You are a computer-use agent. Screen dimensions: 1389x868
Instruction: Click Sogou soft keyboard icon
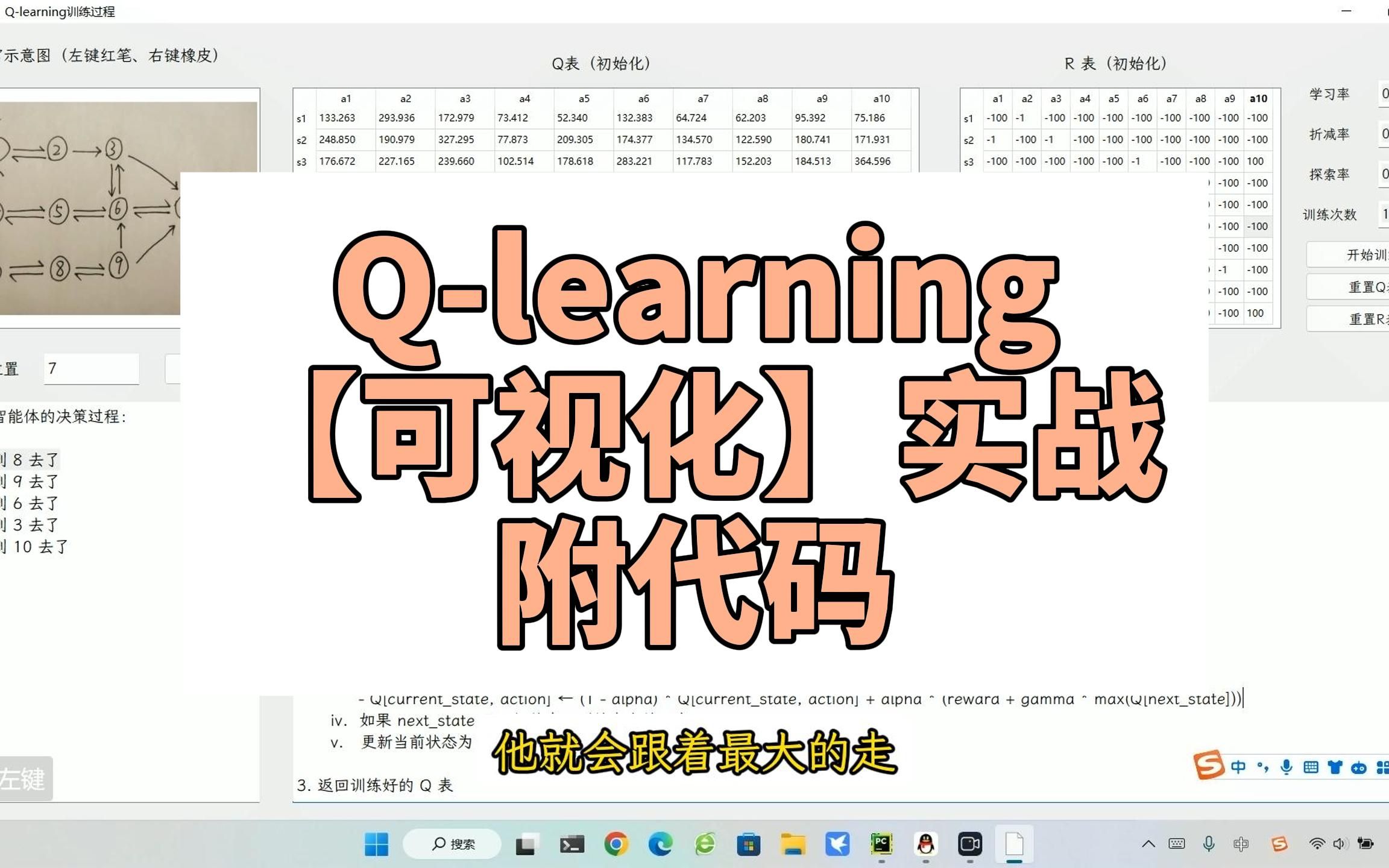click(1311, 767)
